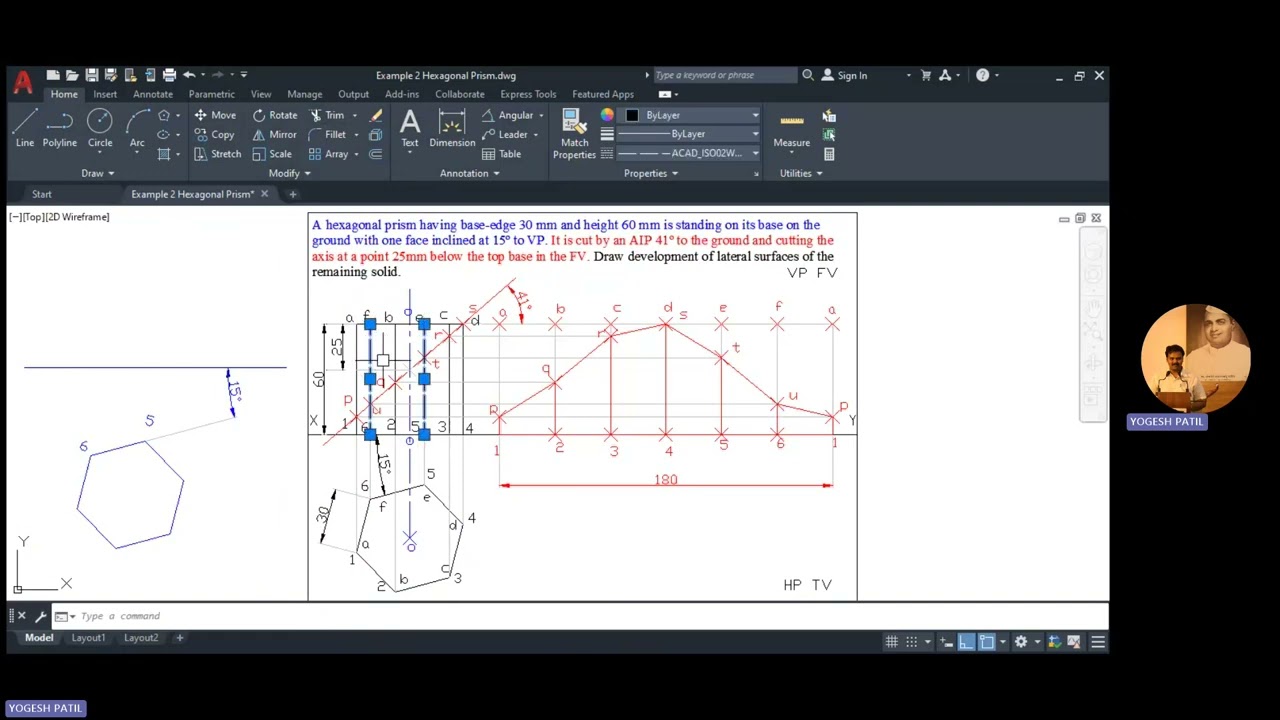This screenshot has height=720, width=1280.
Task: Open the linetype ByLayer dropdown
Action: (x=688, y=134)
